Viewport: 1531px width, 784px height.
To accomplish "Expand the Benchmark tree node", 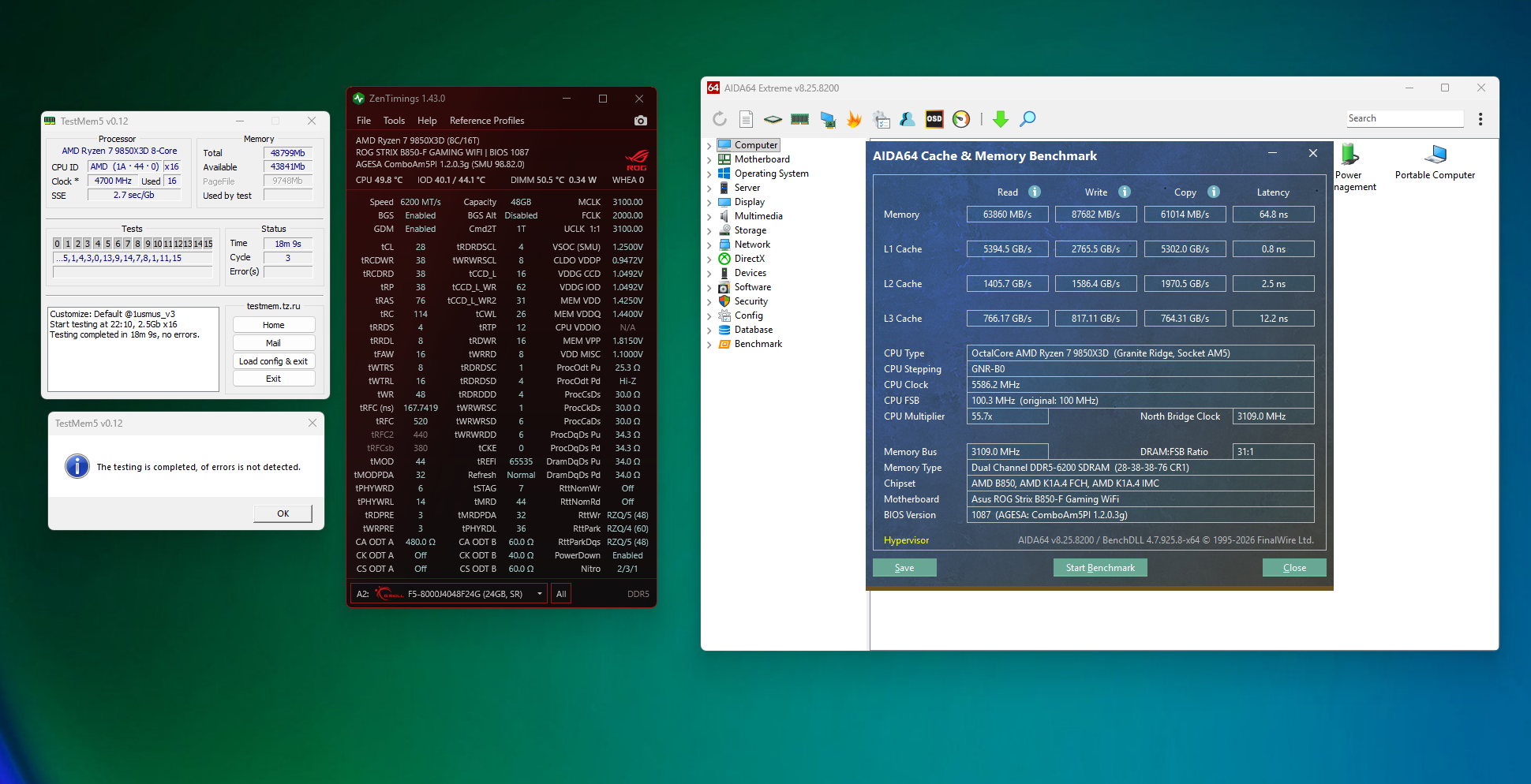I will pyautogui.click(x=709, y=345).
